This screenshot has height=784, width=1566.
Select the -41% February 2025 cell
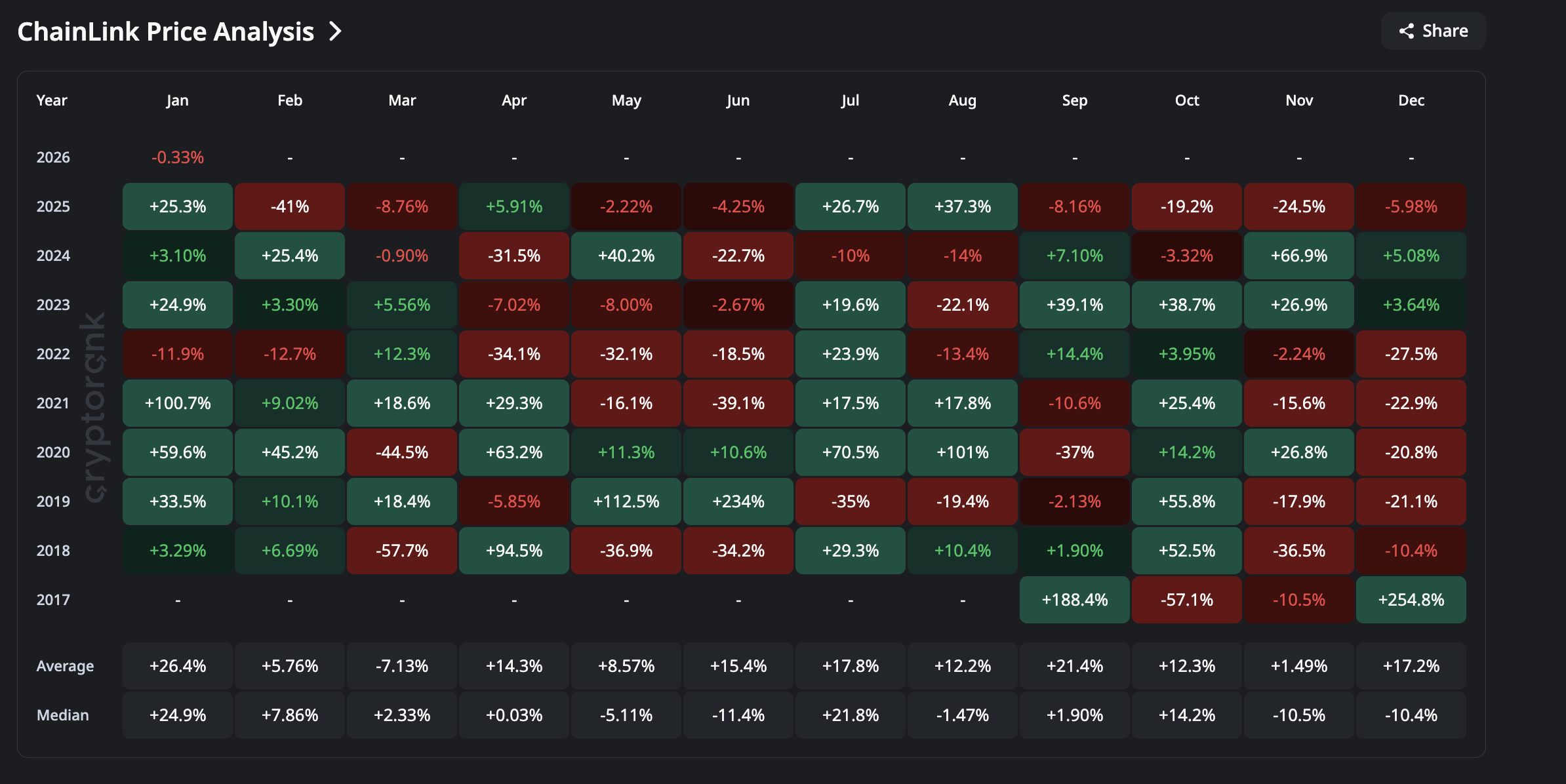(x=289, y=206)
